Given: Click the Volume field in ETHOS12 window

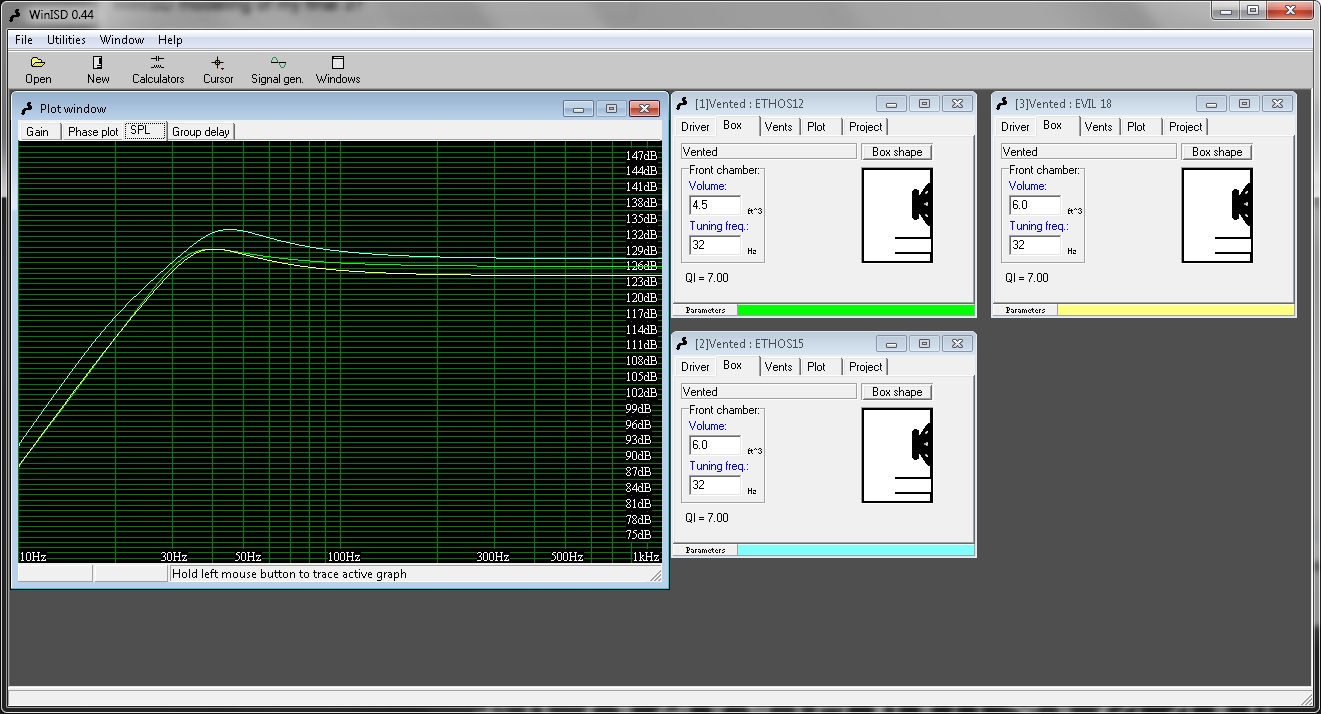Looking at the screenshot, I should [714, 205].
